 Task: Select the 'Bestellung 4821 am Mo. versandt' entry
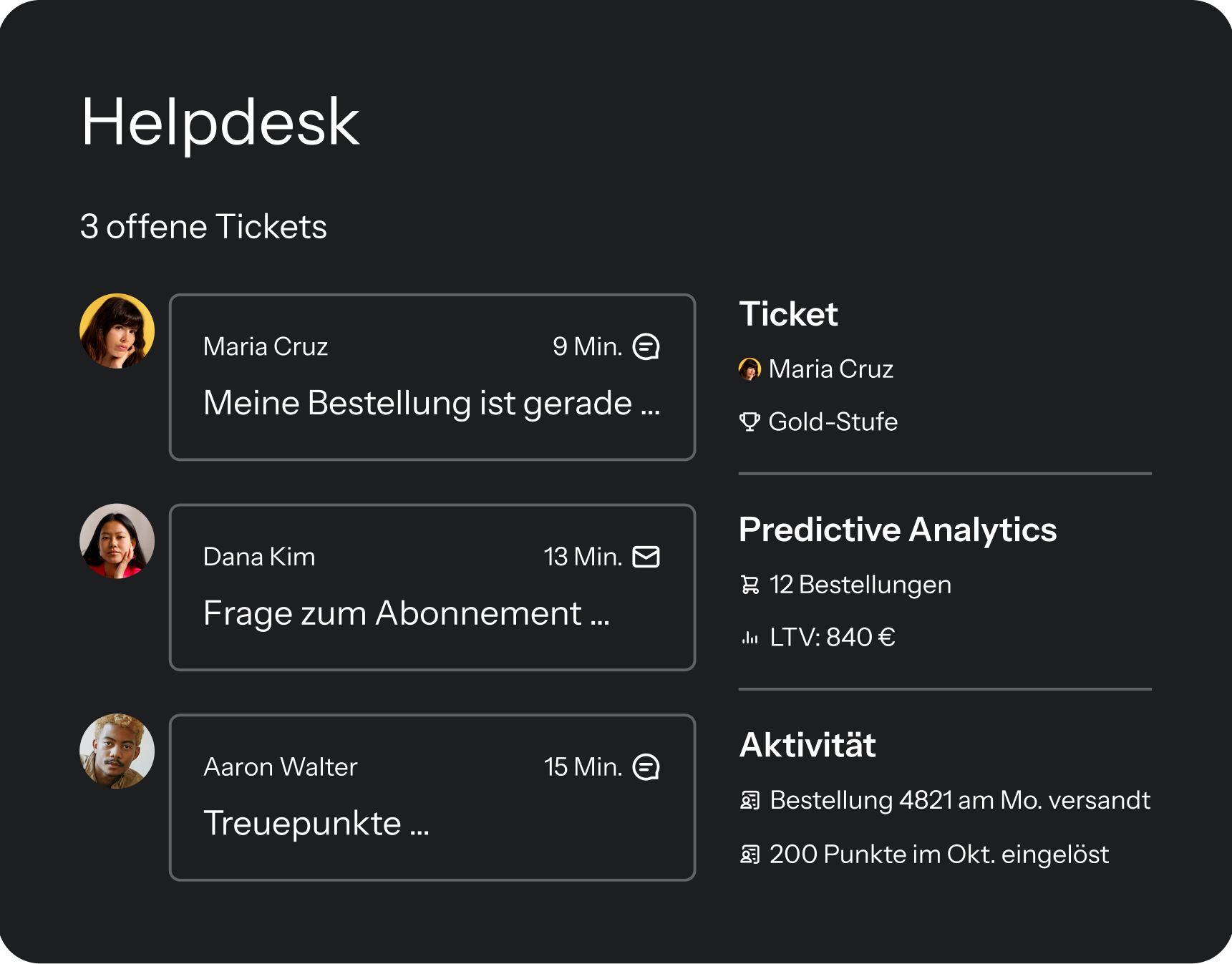959,800
